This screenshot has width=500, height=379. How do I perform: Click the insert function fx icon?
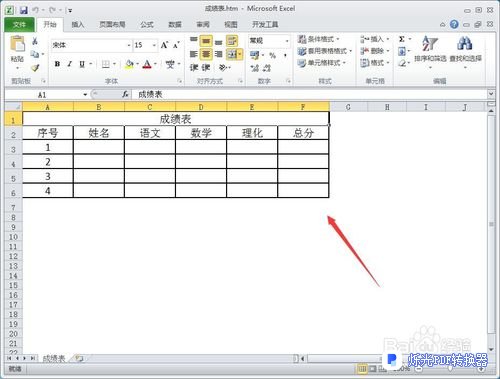click(x=125, y=95)
